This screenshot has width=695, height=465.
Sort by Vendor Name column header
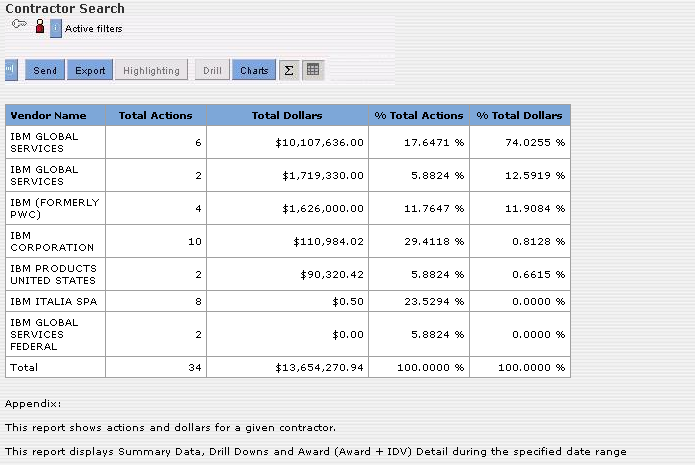coord(55,115)
